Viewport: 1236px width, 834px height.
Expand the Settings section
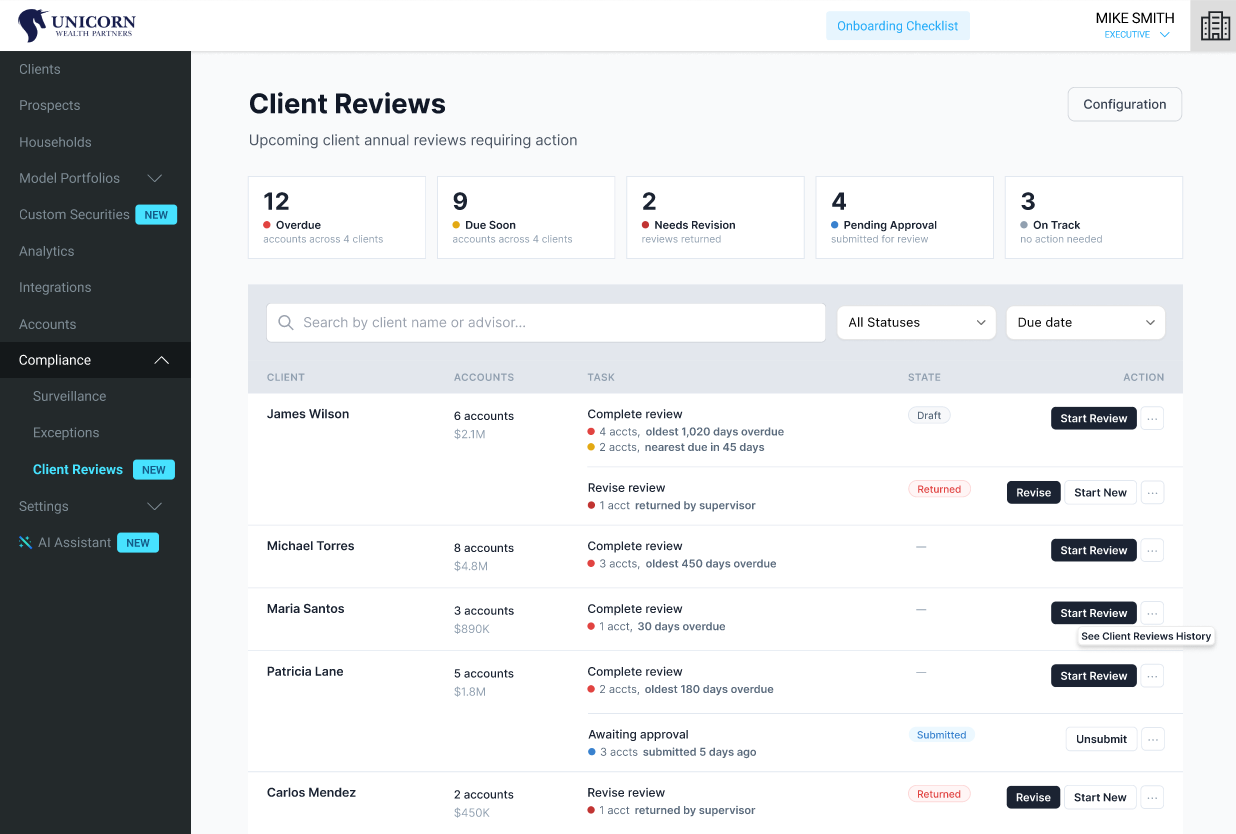coord(88,506)
